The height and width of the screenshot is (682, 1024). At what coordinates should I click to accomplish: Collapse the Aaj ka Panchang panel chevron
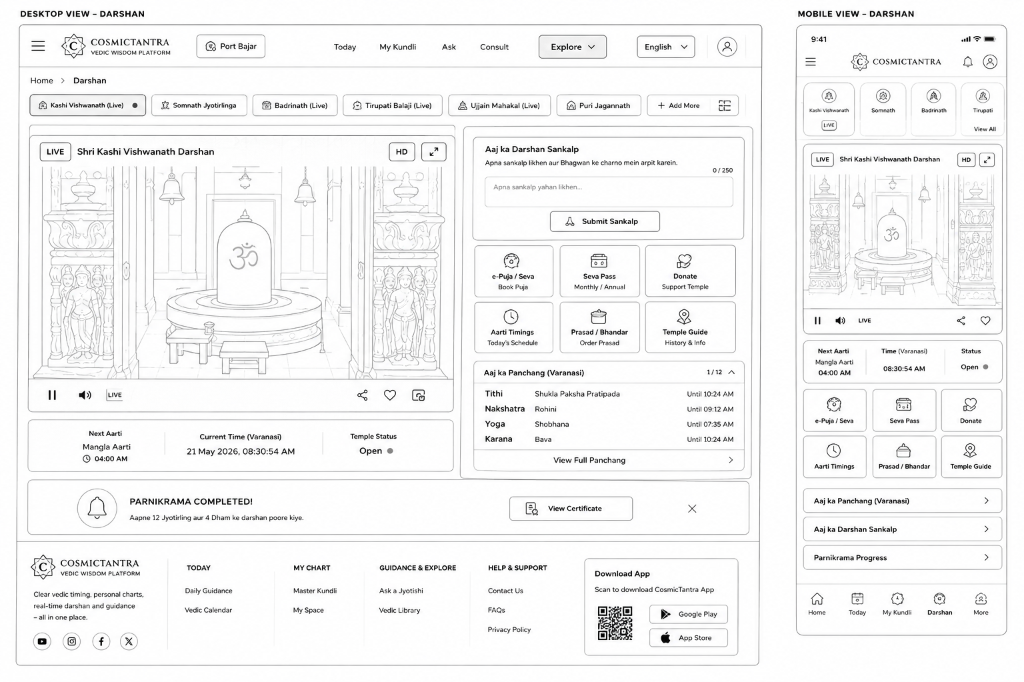point(731,372)
